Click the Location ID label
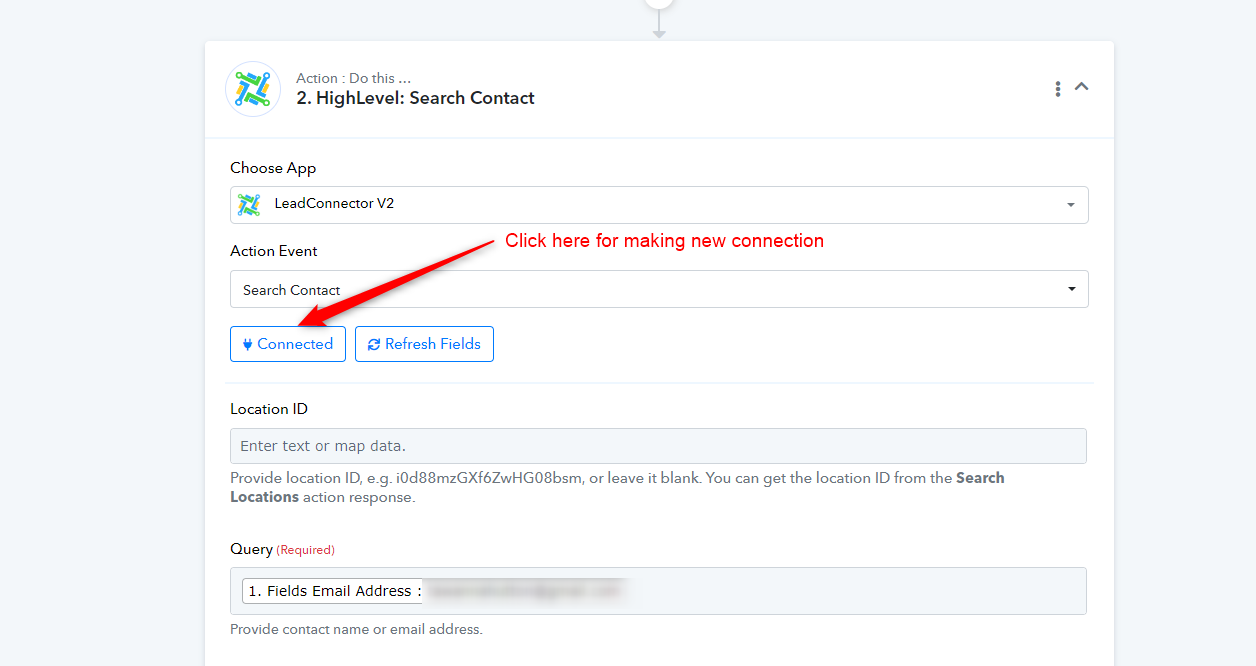Image resolution: width=1256 pixels, height=666 pixels. tap(269, 409)
